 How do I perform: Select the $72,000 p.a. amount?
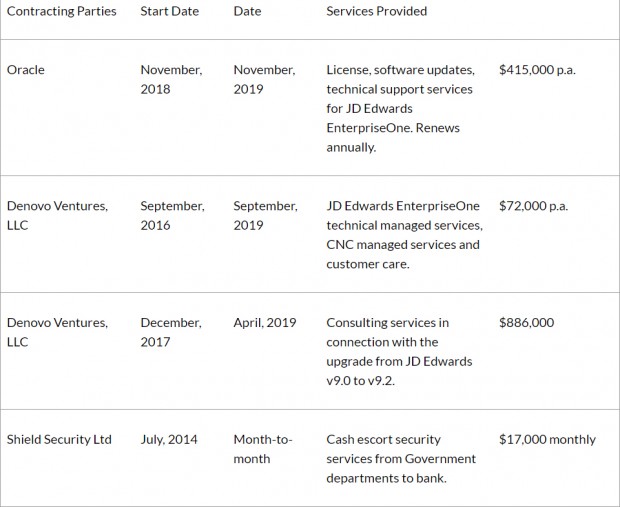pos(533,206)
